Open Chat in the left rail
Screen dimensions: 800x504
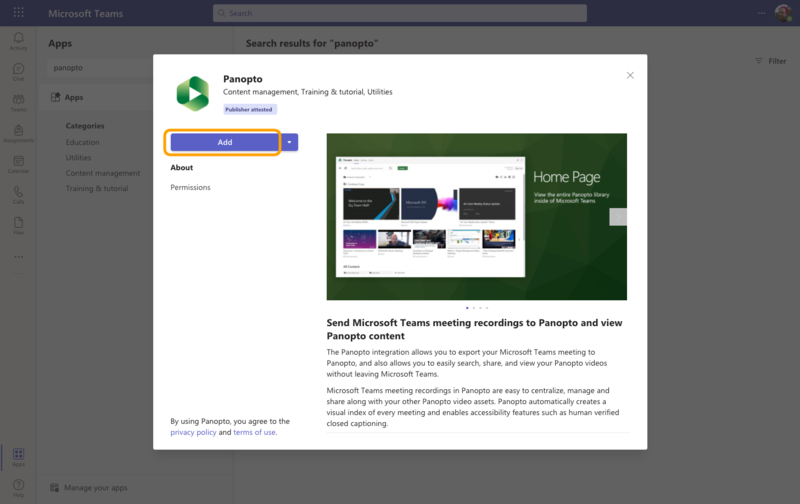click(x=18, y=71)
